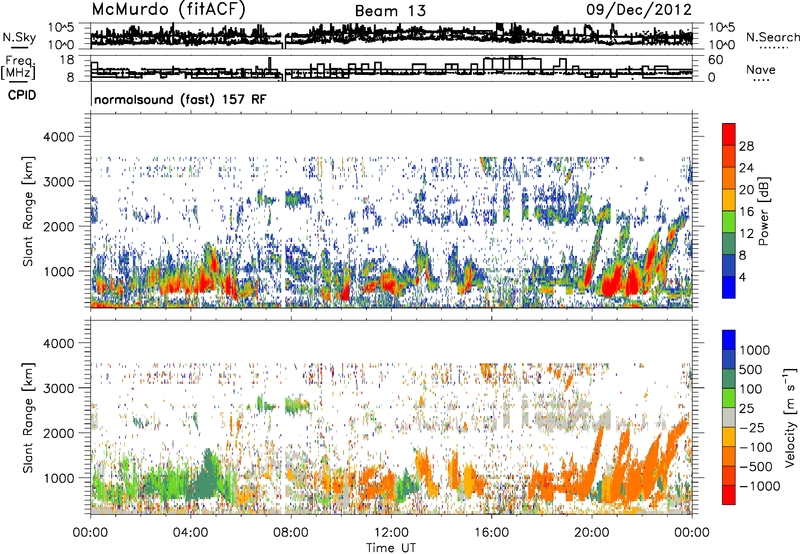
Task: Click the CPID label
Action: tap(22, 95)
